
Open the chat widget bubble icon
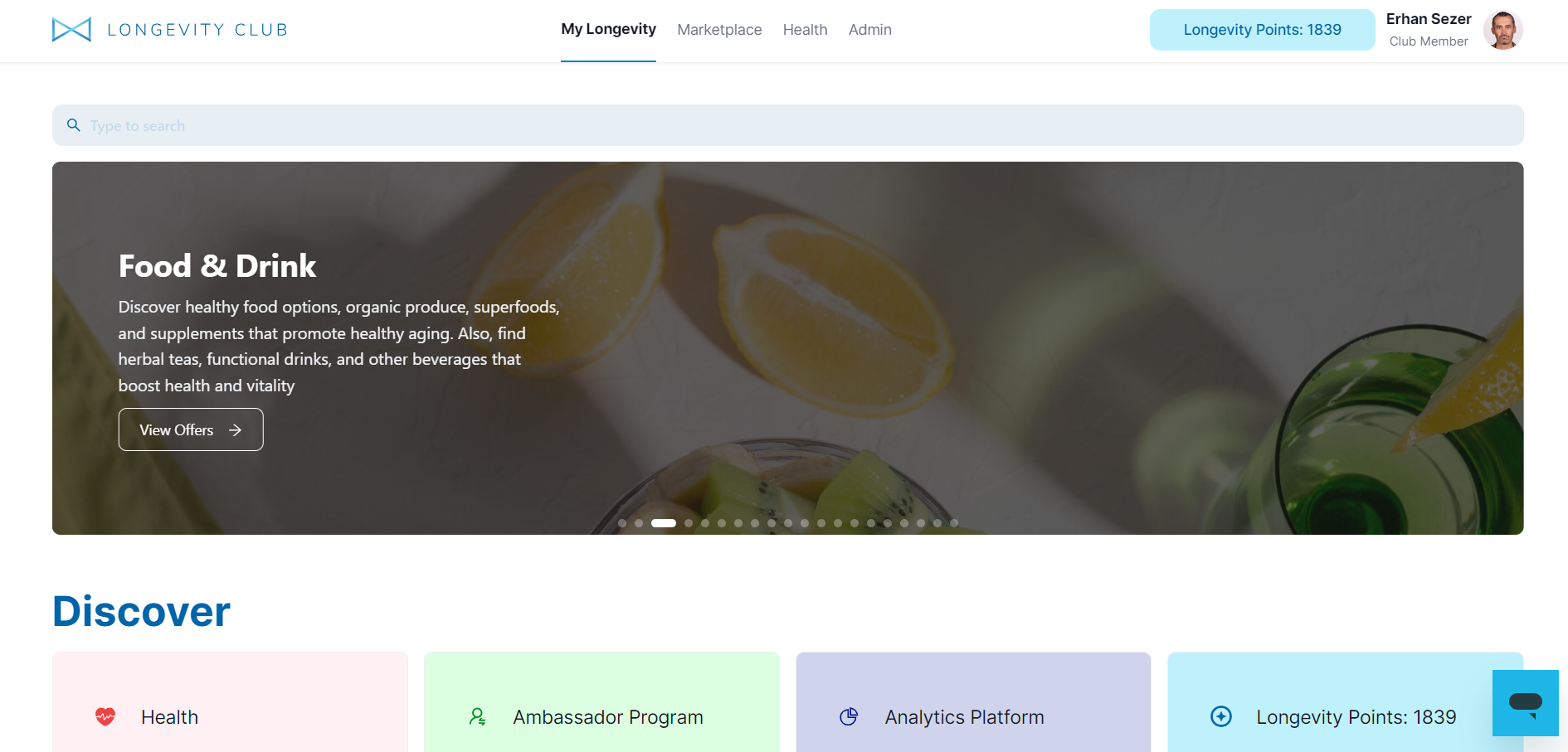tap(1525, 703)
